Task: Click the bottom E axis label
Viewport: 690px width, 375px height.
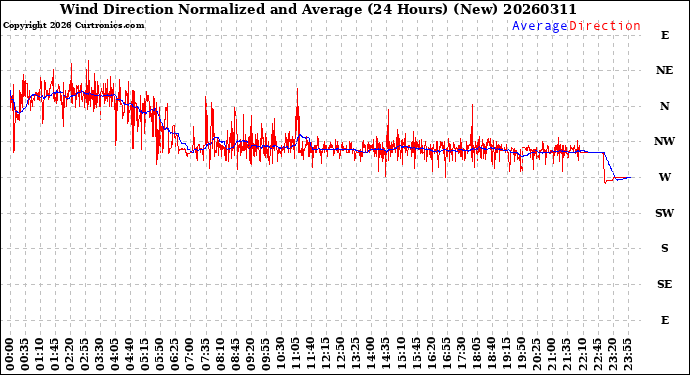Action: pos(664,320)
